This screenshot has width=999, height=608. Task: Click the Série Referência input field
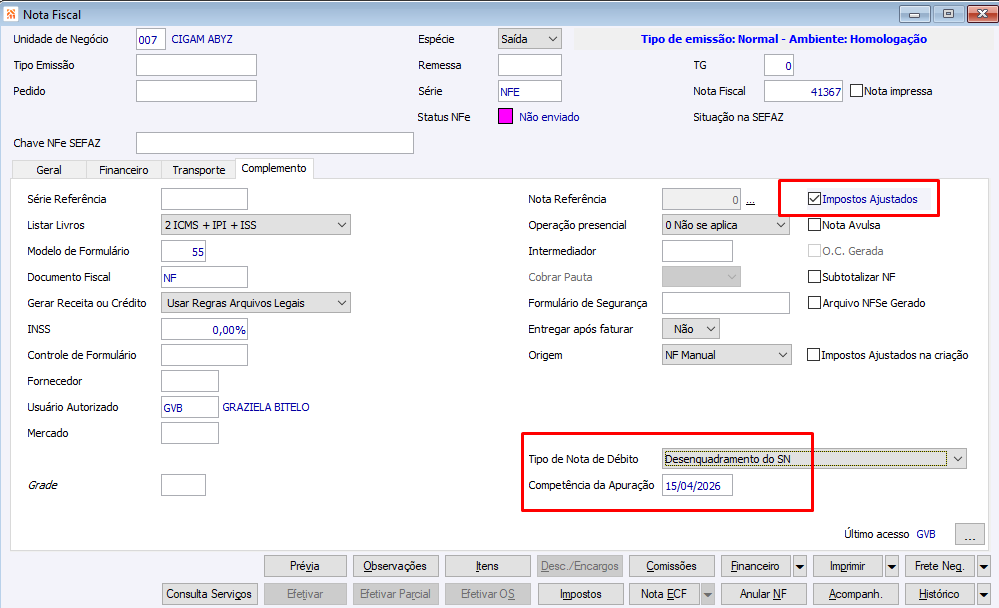coord(205,199)
